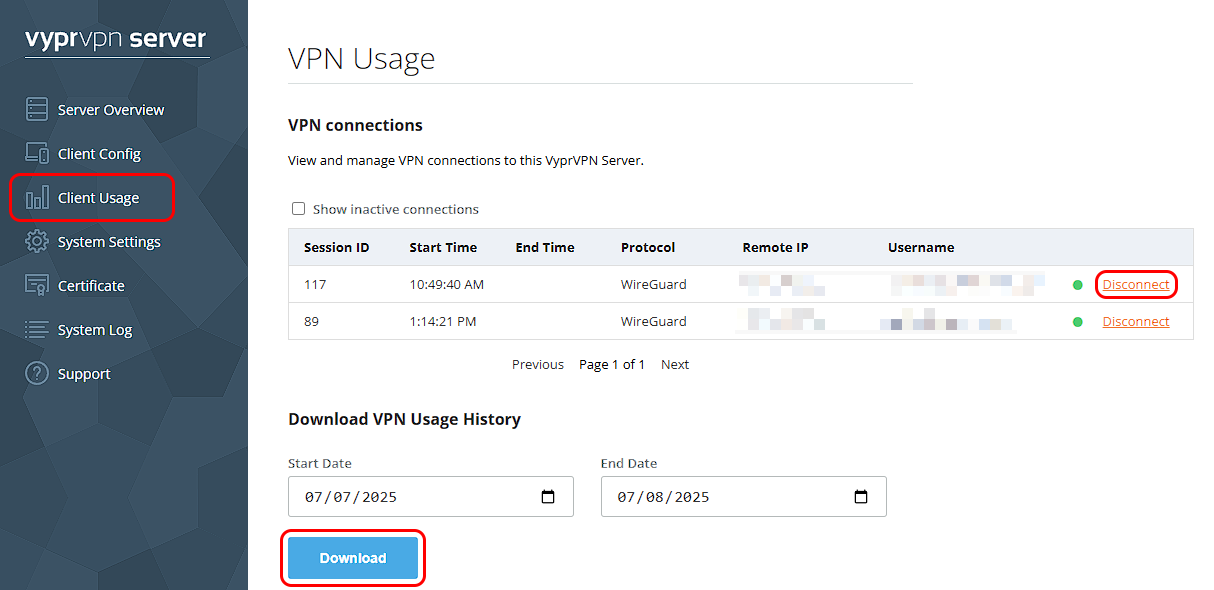Open Server Overview menu label
Image resolution: width=1214 pixels, height=590 pixels.
[111, 110]
